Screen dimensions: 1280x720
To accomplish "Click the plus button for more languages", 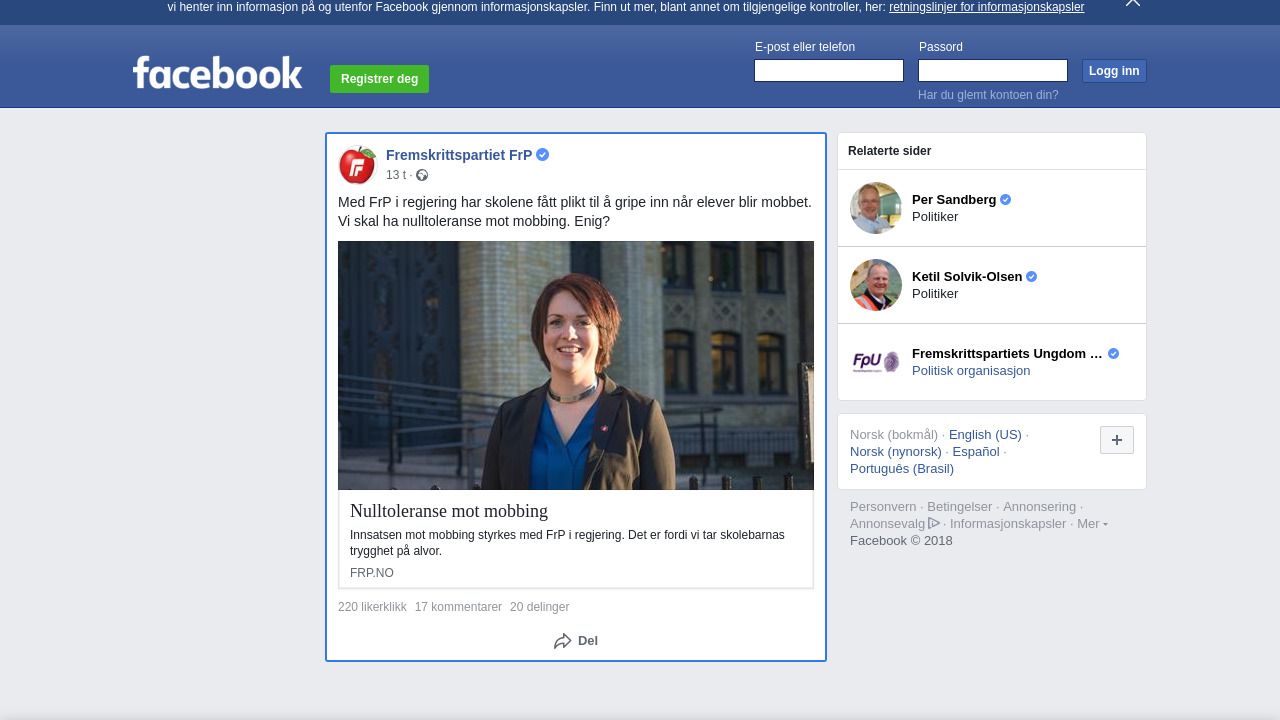I will point(1117,440).
